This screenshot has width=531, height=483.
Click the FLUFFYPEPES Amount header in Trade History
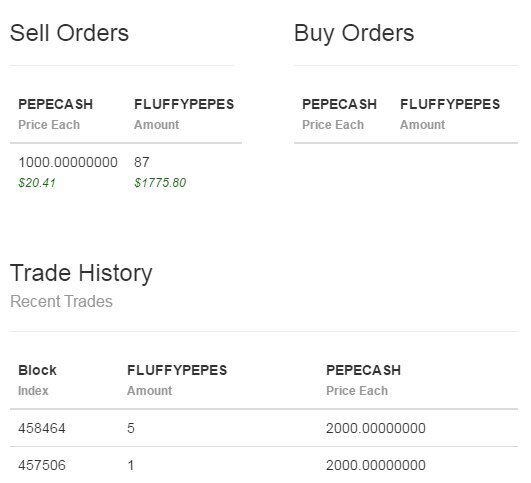[177, 380]
